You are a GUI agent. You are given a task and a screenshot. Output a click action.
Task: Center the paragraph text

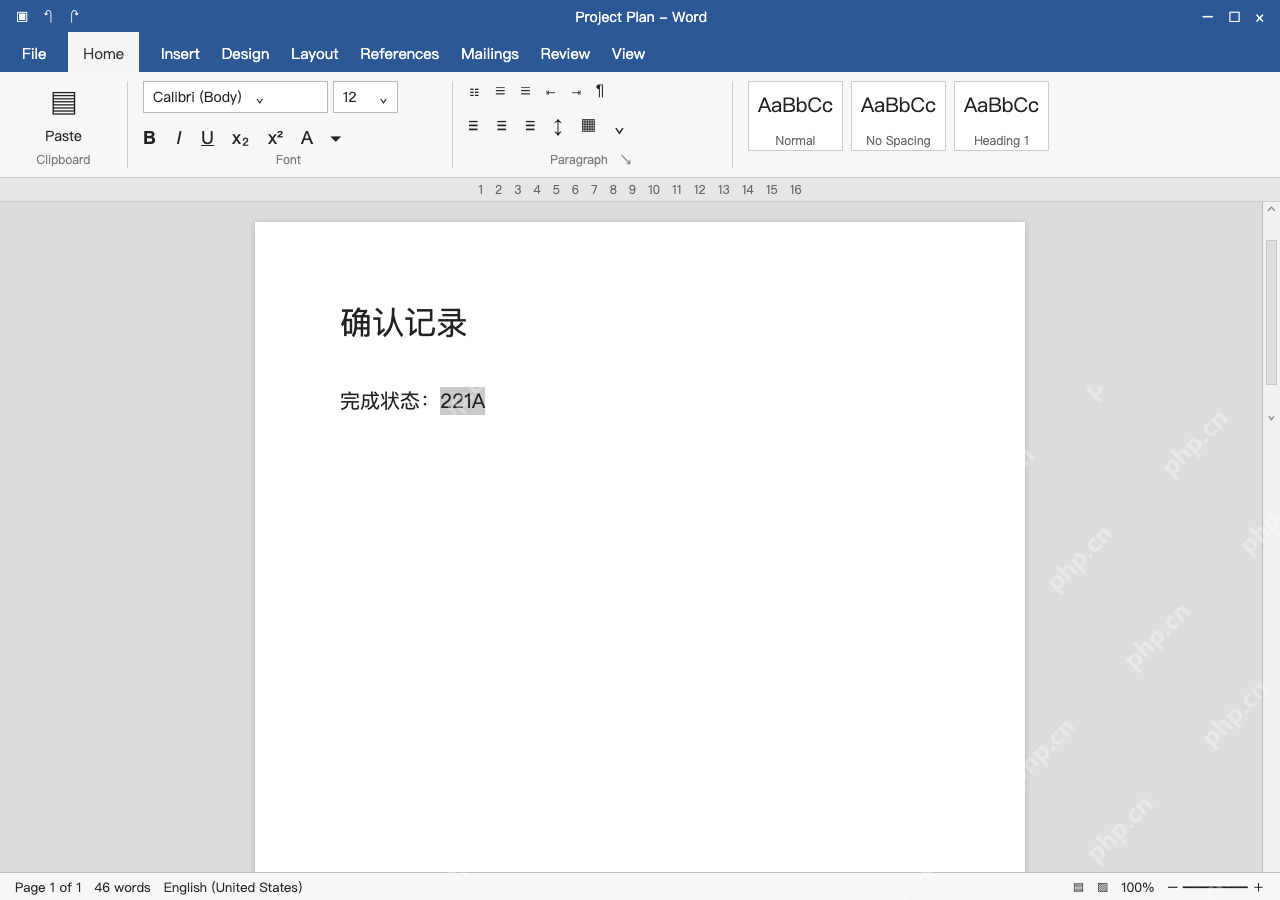[x=501, y=126]
